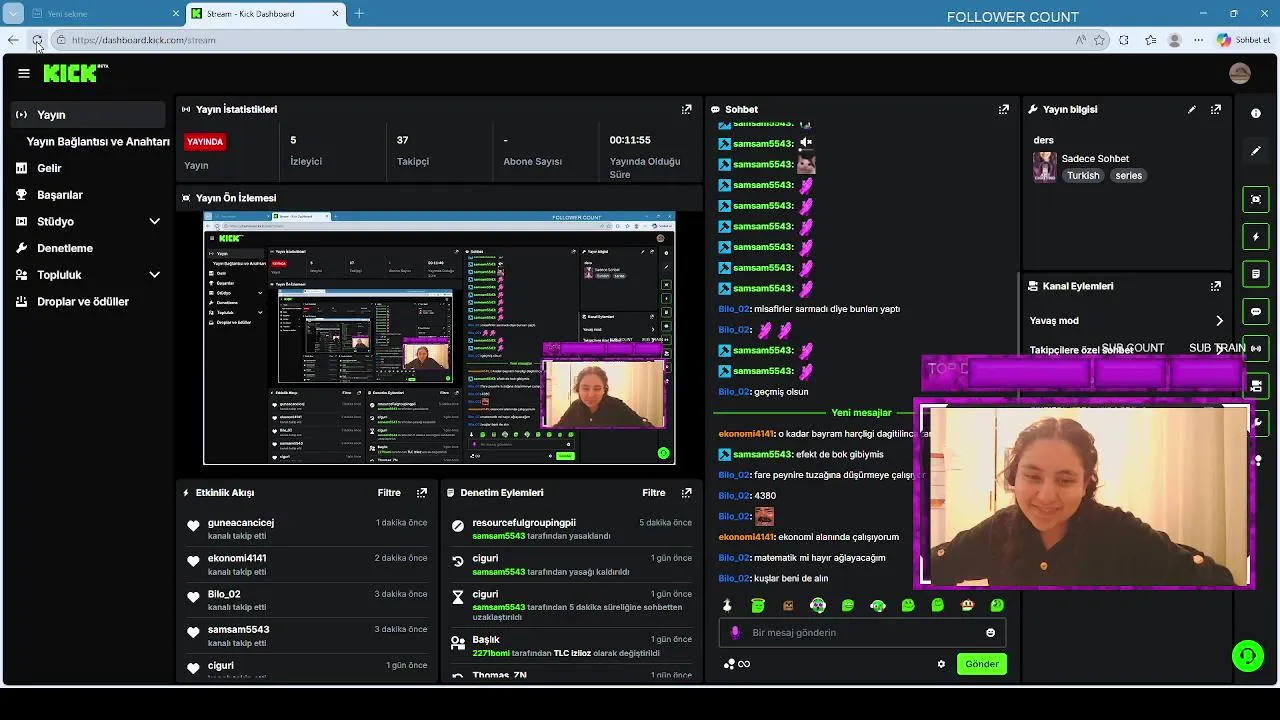Pop out the Etkinlik Akışı panel
The width and height of the screenshot is (1280, 720).
(422, 493)
